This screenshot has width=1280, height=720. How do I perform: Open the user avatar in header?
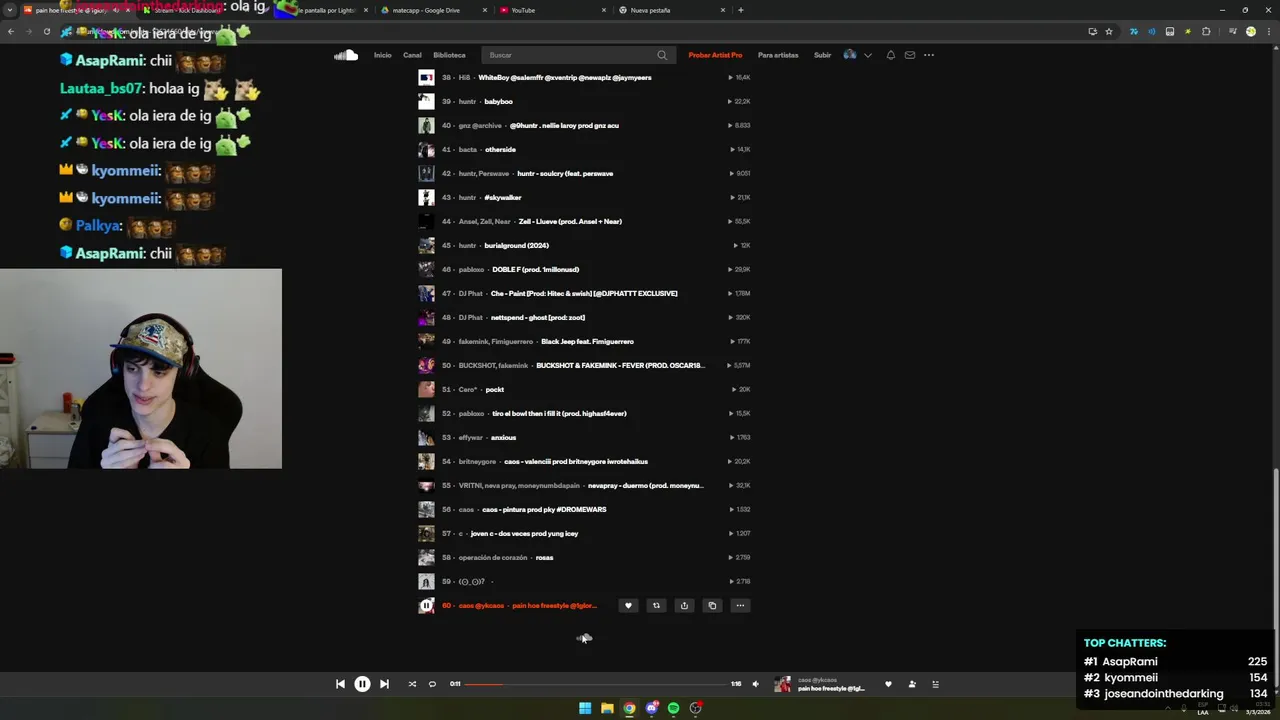850,55
